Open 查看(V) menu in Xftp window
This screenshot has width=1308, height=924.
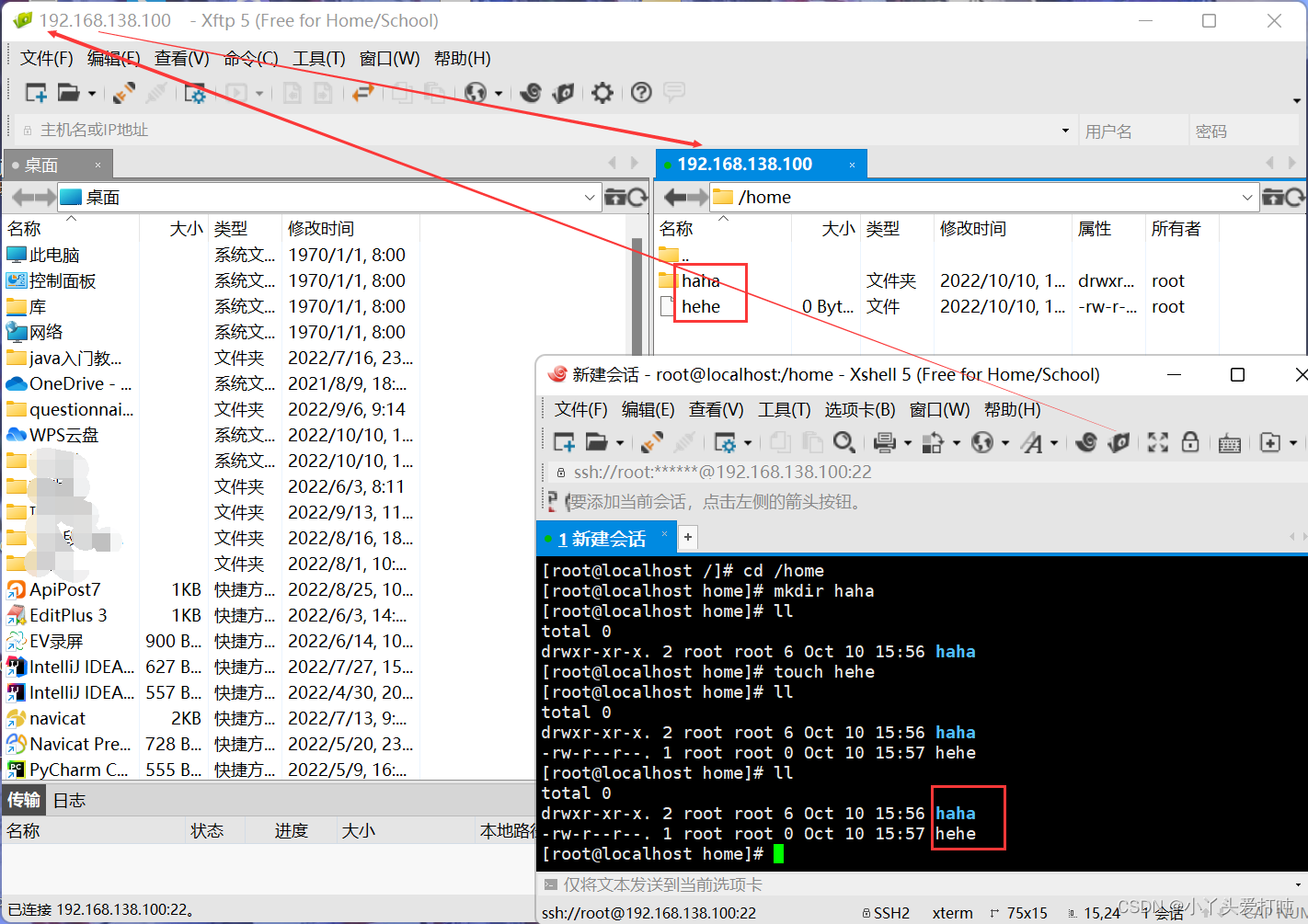pos(182,59)
